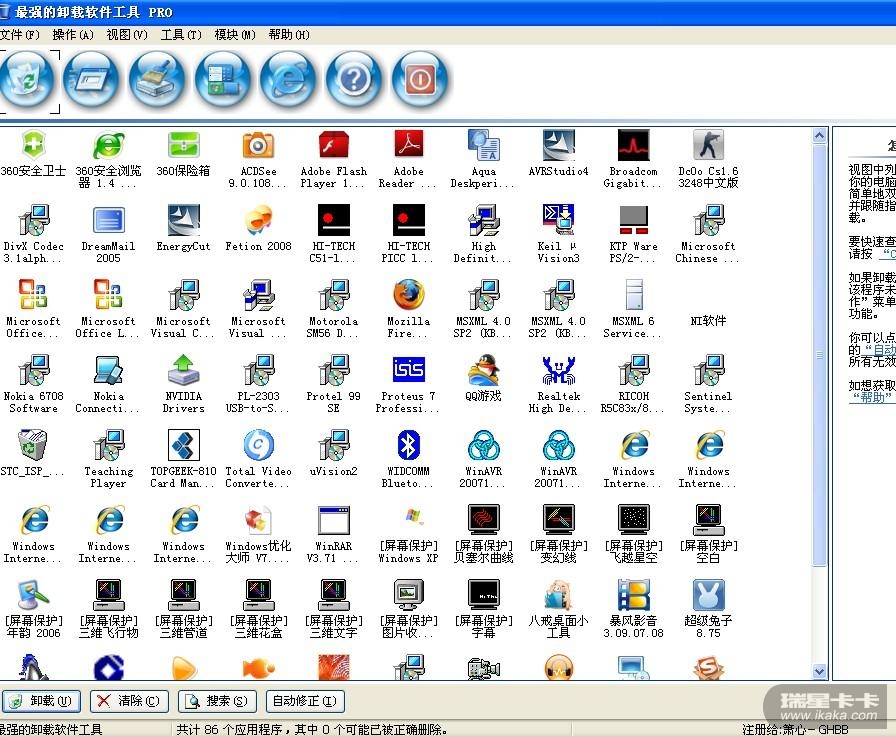
Task: Click the broom cleanup toolbar icon
Action: pyautogui.click(x=156, y=79)
